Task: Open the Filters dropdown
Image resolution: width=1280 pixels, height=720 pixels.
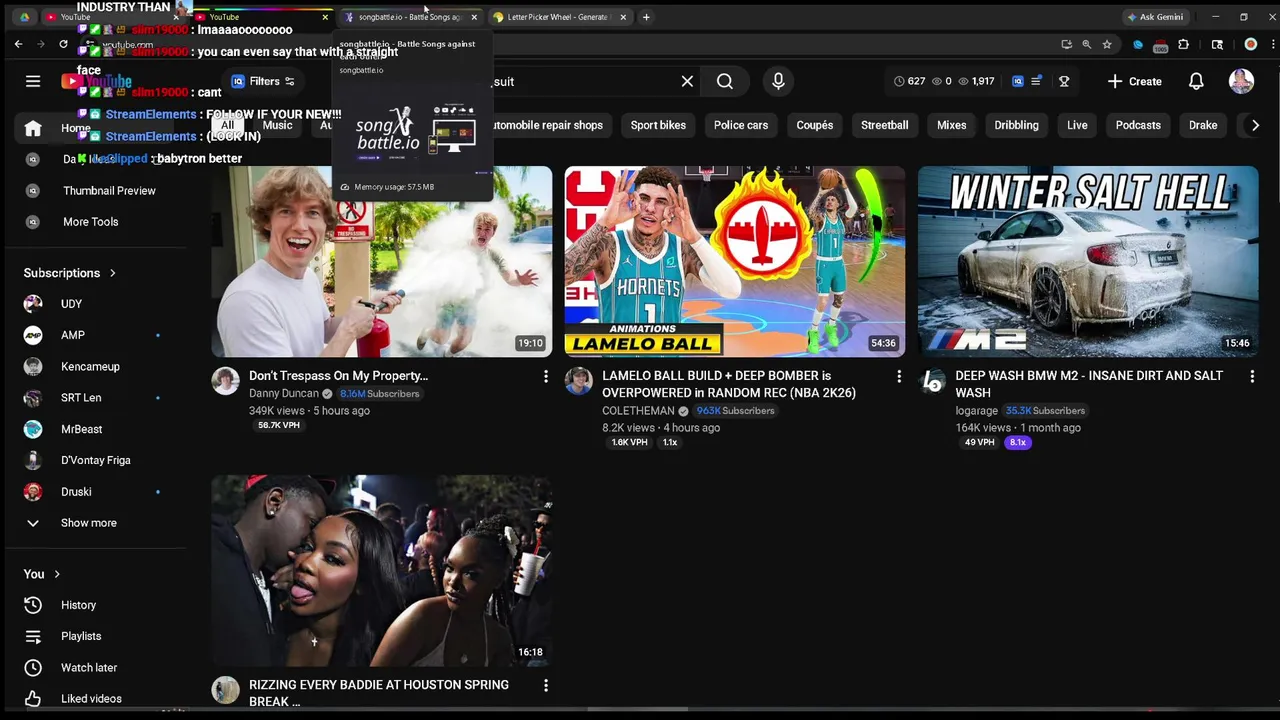Action: point(263,81)
